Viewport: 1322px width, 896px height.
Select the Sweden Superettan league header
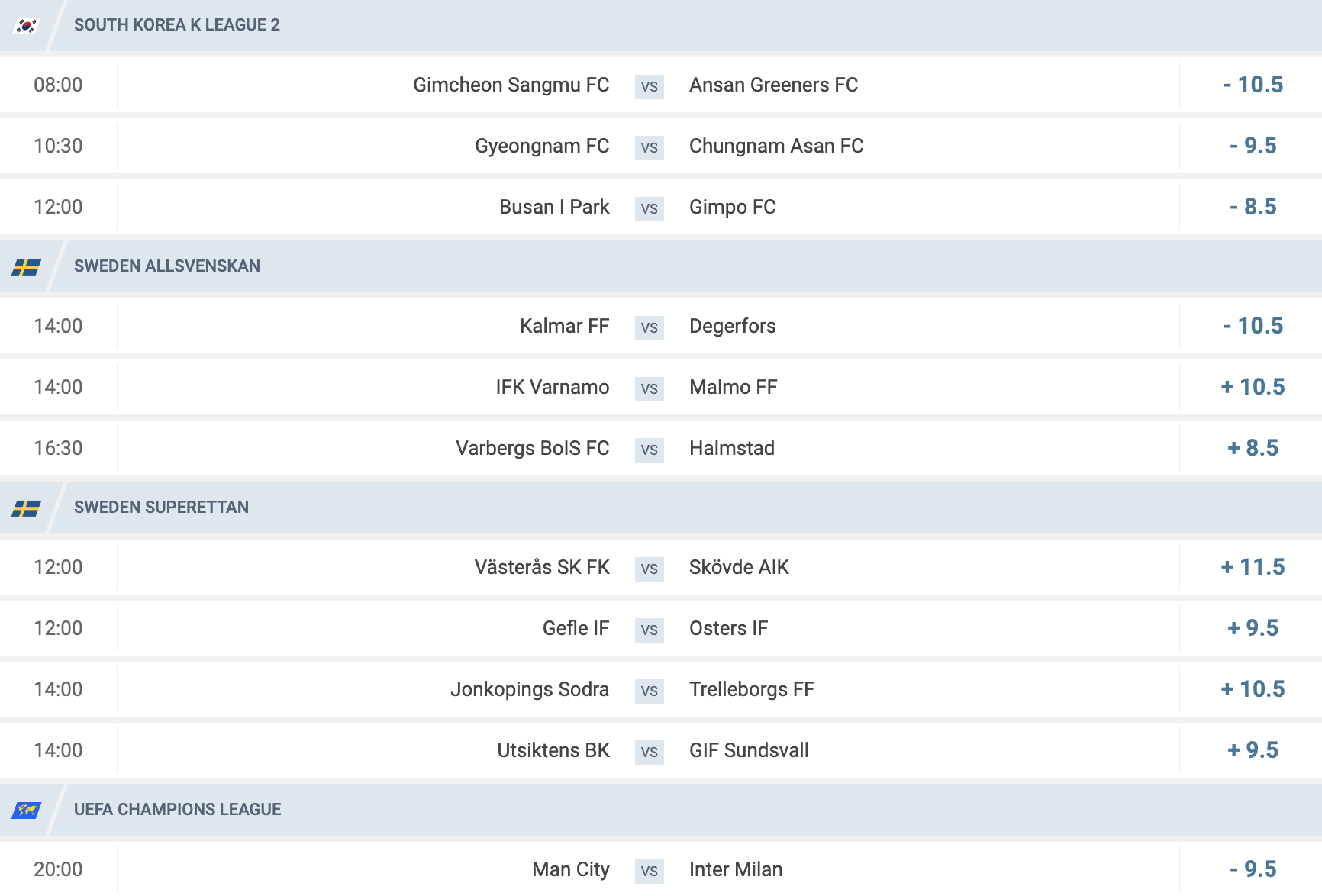(661, 508)
